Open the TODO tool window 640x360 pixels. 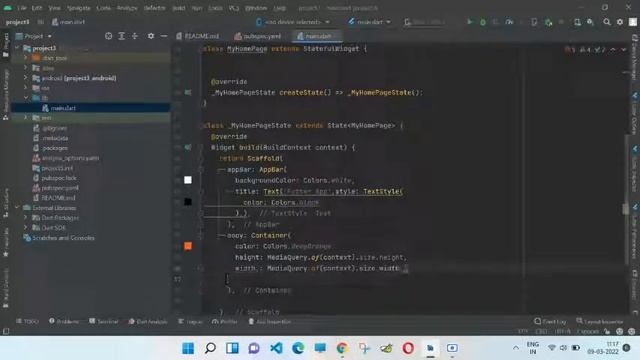coord(27,321)
